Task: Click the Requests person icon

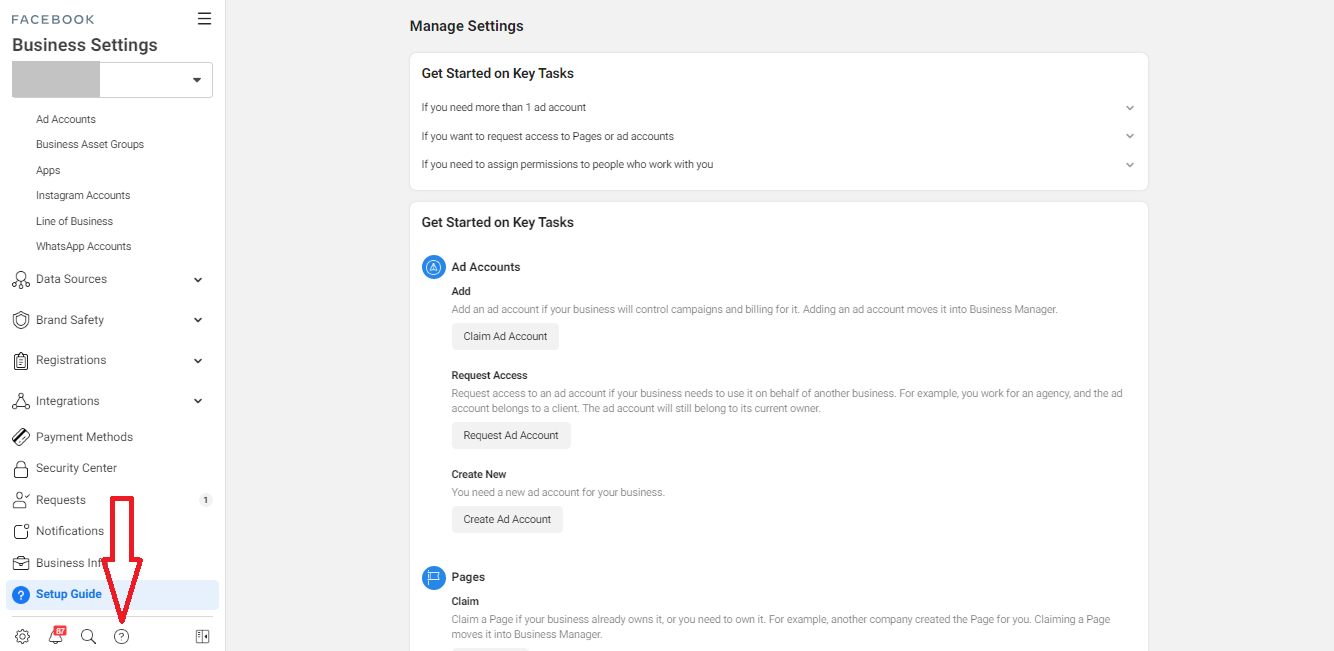Action: pos(21,500)
